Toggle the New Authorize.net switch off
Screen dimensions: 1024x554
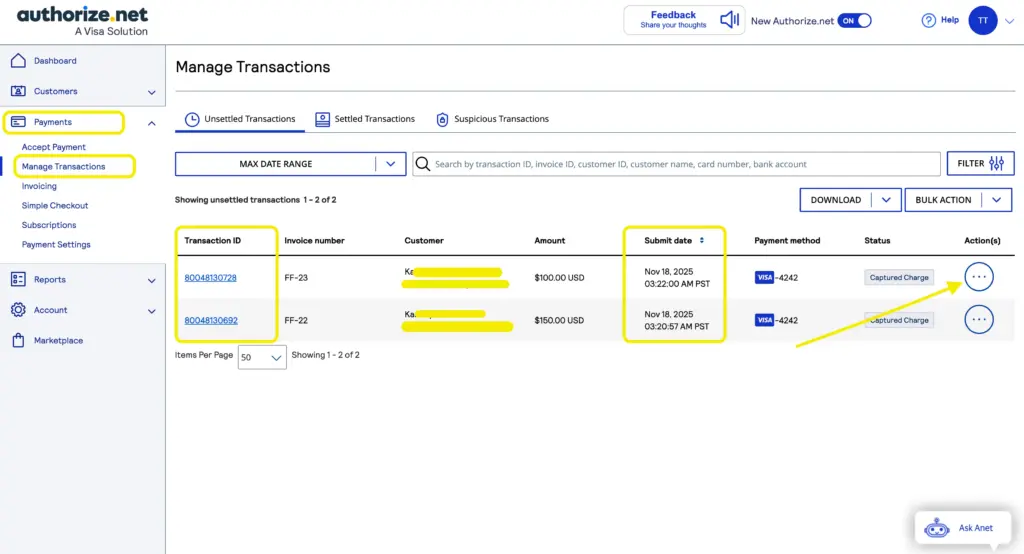coord(854,20)
